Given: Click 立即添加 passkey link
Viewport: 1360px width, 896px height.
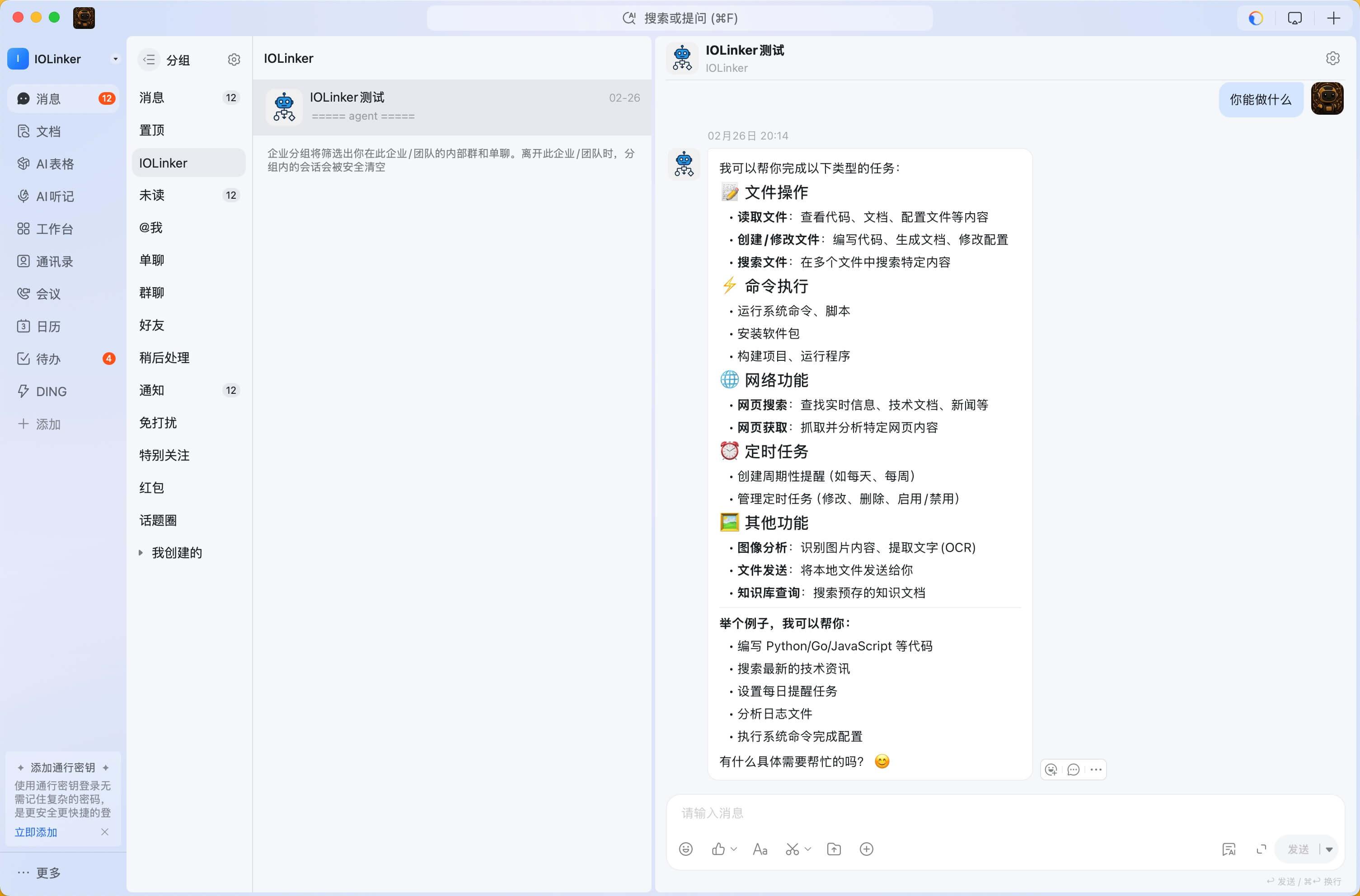Looking at the screenshot, I should (x=35, y=832).
